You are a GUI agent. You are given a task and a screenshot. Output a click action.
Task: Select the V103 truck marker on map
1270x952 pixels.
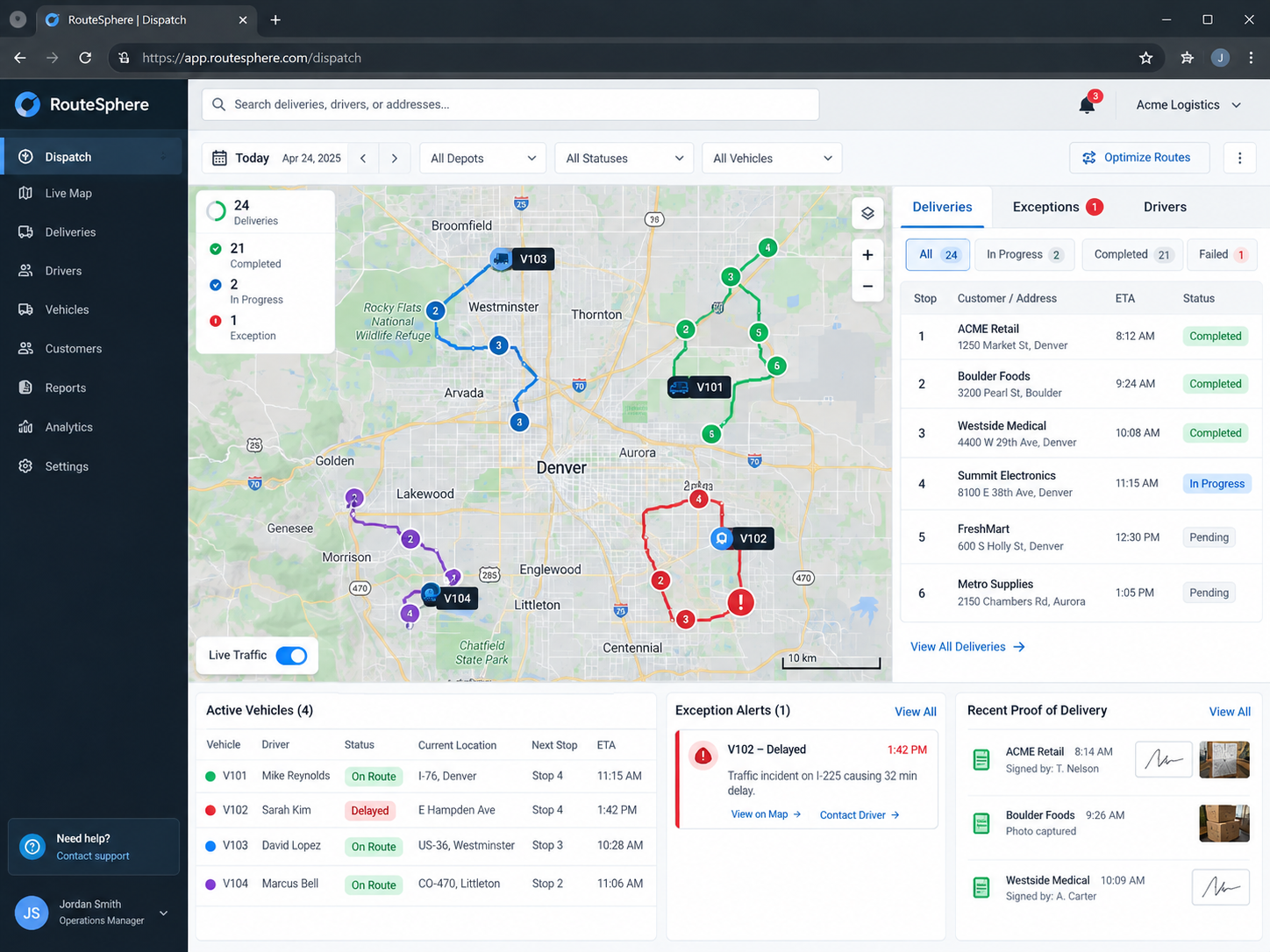[x=501, y=259]
